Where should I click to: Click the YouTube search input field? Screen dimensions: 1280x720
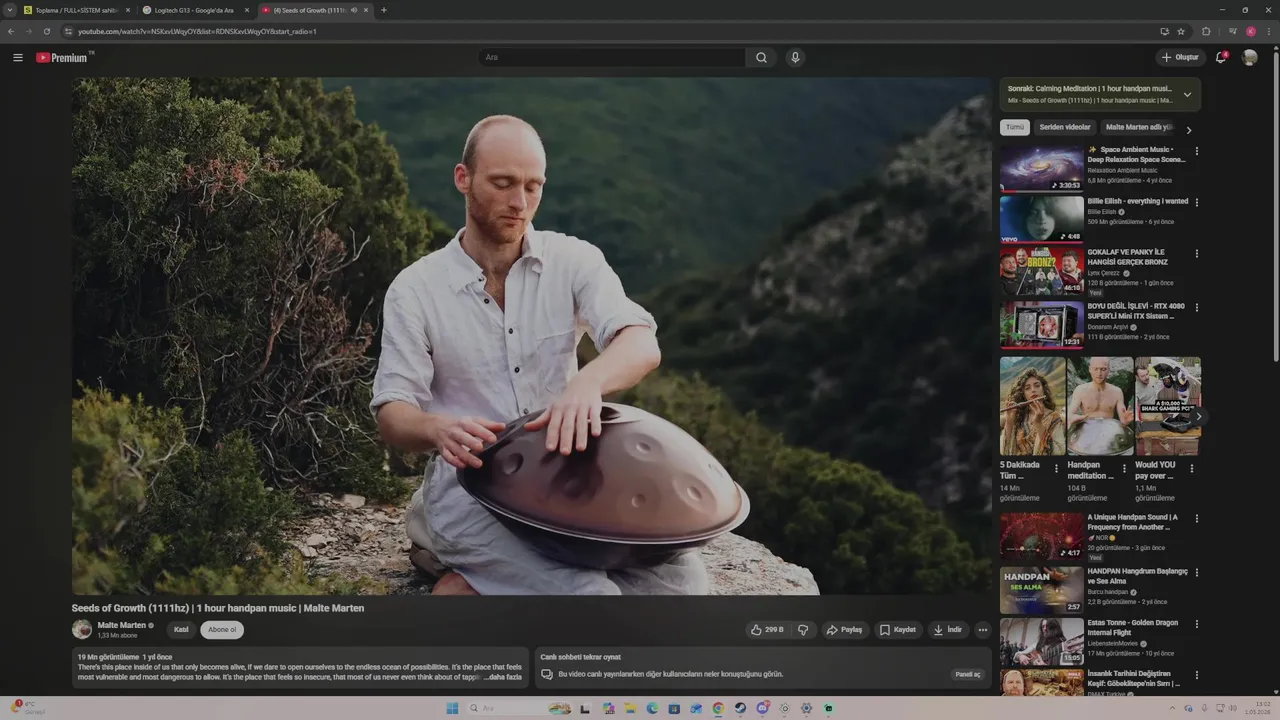pos(612,57)
